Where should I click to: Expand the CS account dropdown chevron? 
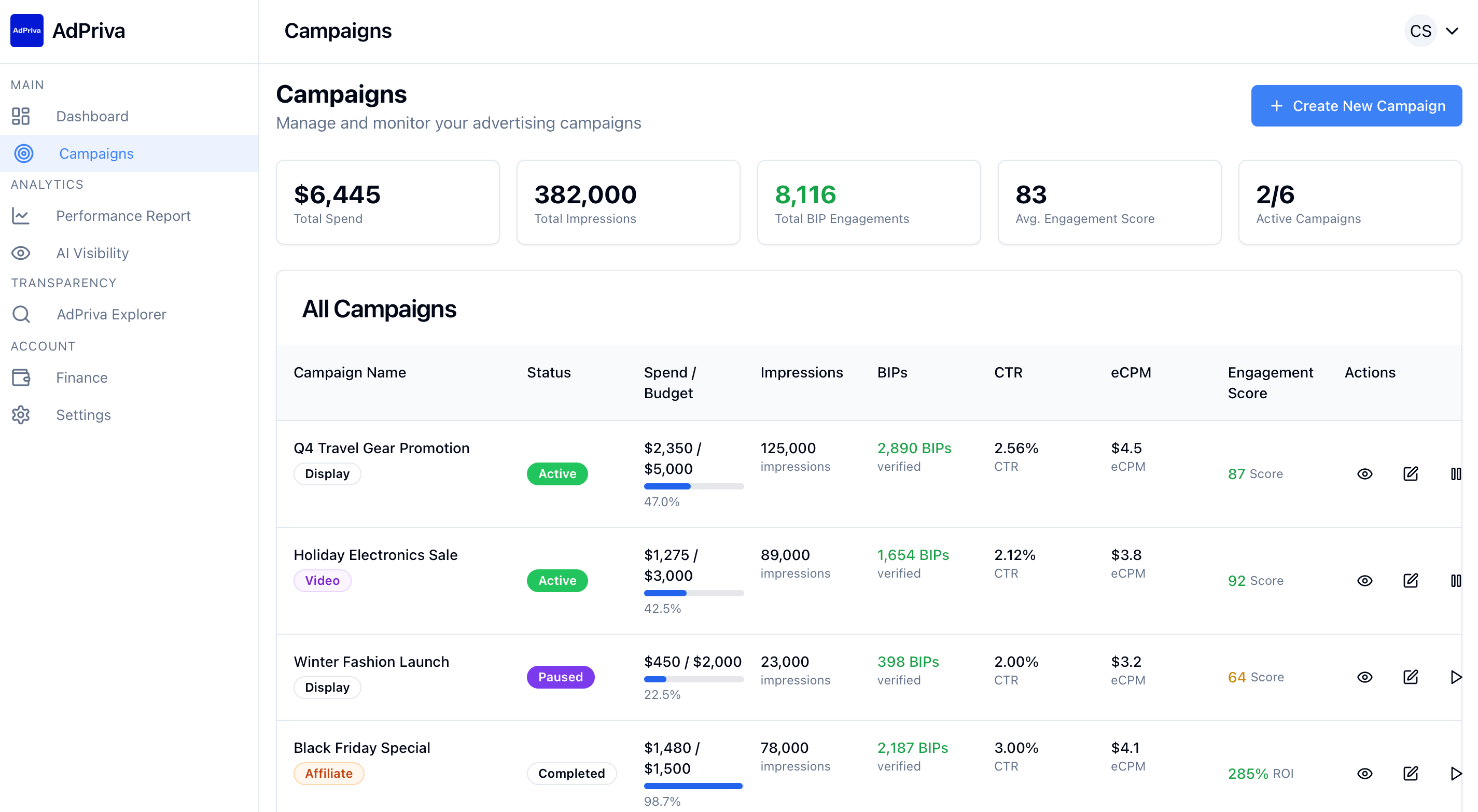pos(1452,31)
